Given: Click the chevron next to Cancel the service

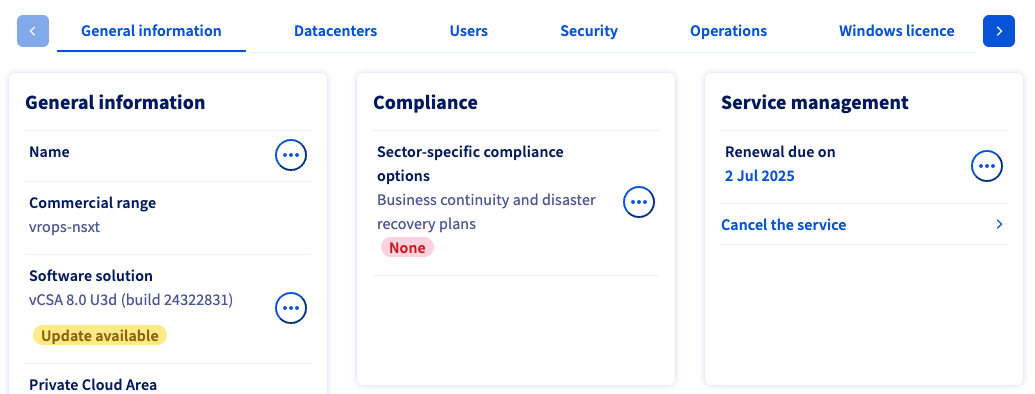Looking at the screenshot, I should (999, 224).
